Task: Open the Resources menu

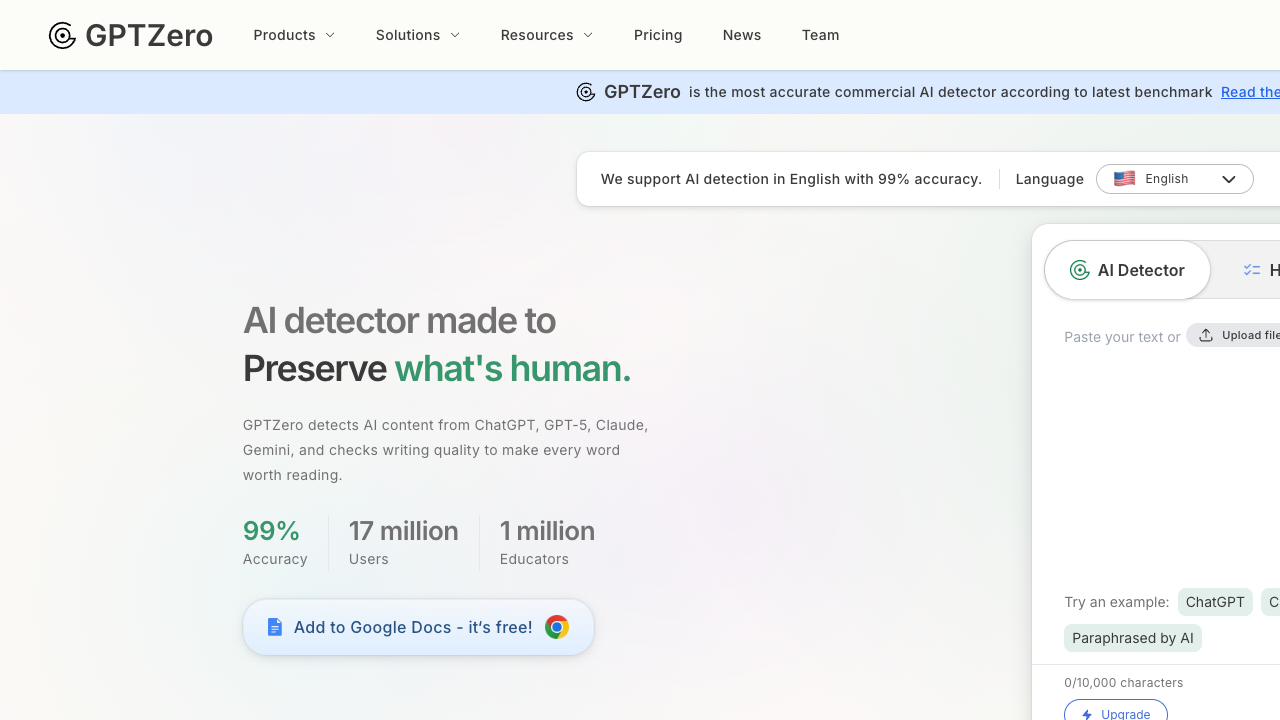Action: click(x=547, y=35)
